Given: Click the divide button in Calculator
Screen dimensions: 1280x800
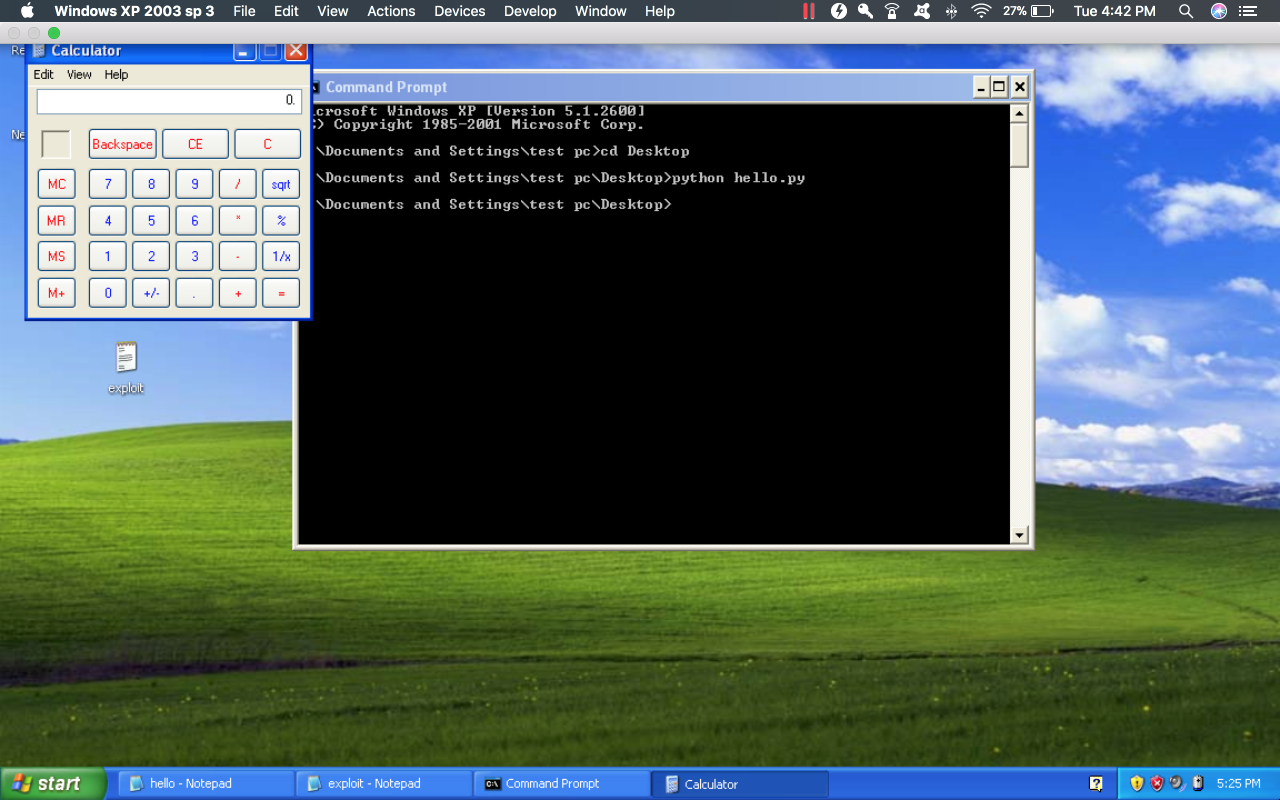Looking at the screenshot, I should pyautogui.click(x=238, y=184).
